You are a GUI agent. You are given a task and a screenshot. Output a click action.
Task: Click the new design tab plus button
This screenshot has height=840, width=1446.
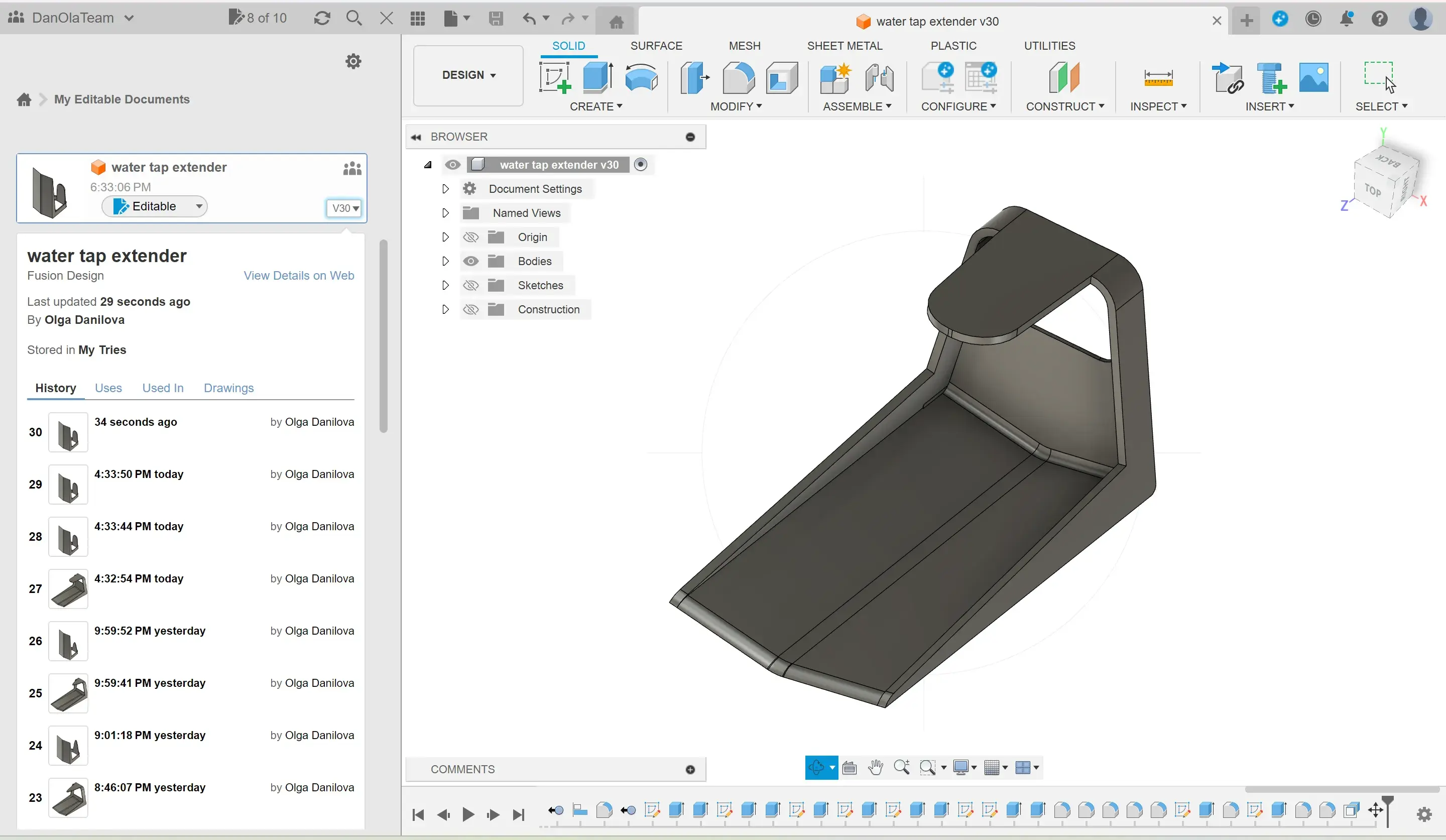1246,21
